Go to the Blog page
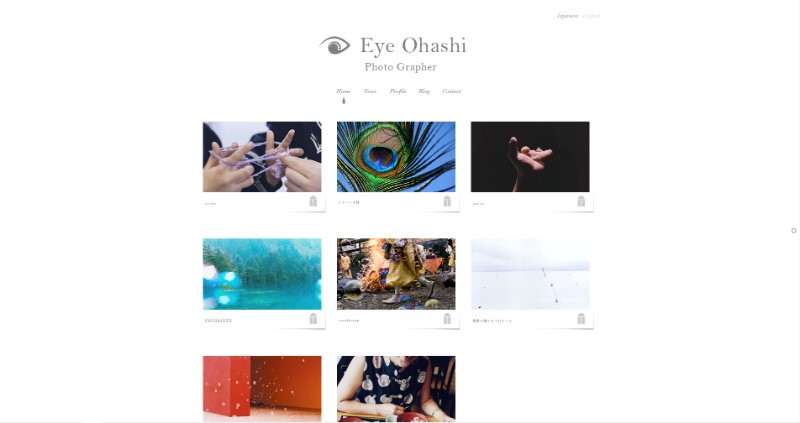This screenshot has height=423, width=800. tap(424, 91)
